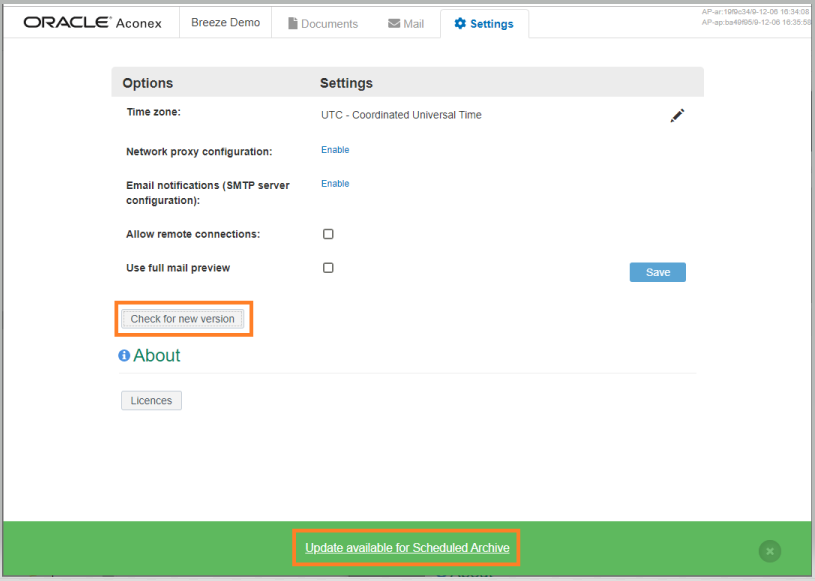815x581 pixels.
Task: Select the Settings tab
Action: 484,24
